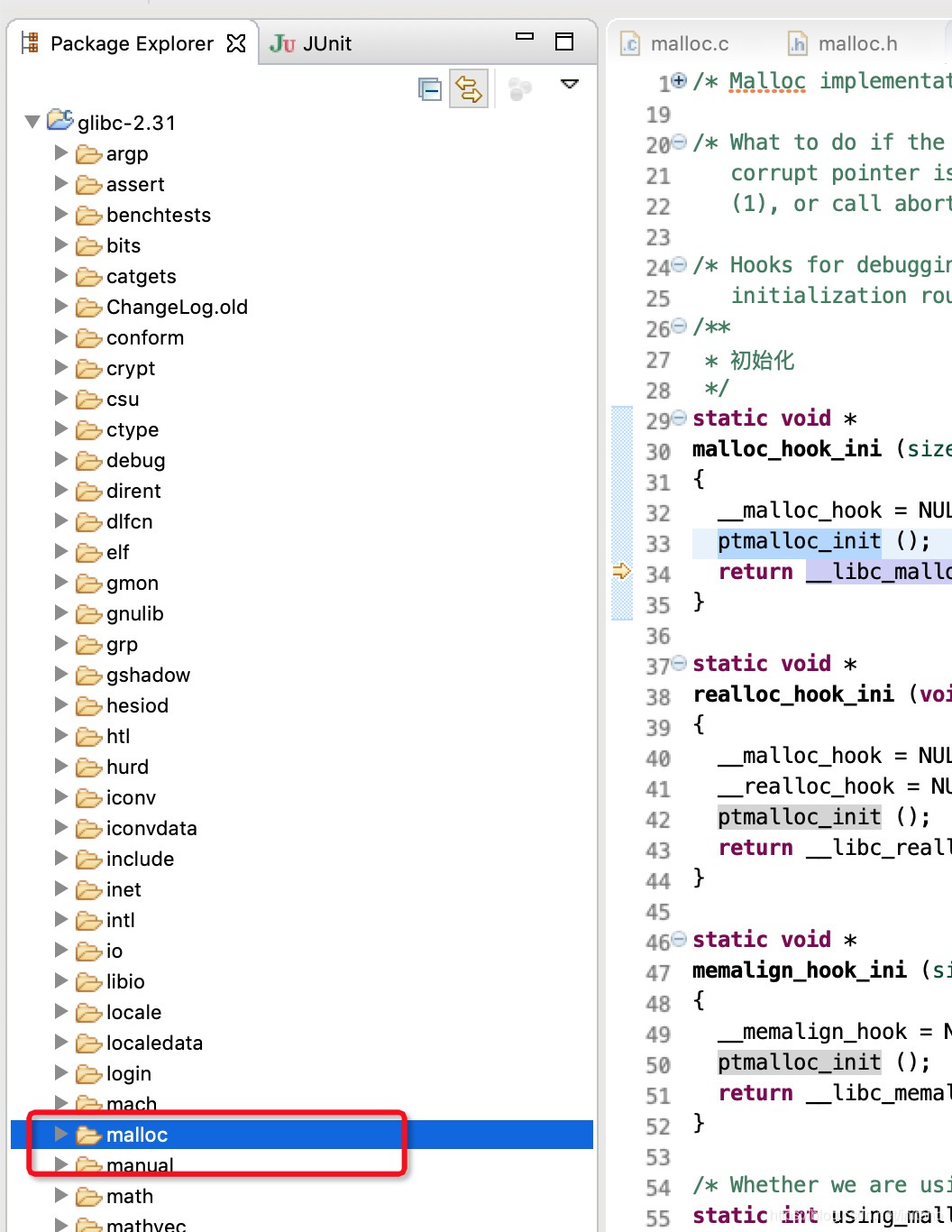Screen dimensions: 952x1232
Task: Select the include folder row
Action: click(x=302, y=859)
